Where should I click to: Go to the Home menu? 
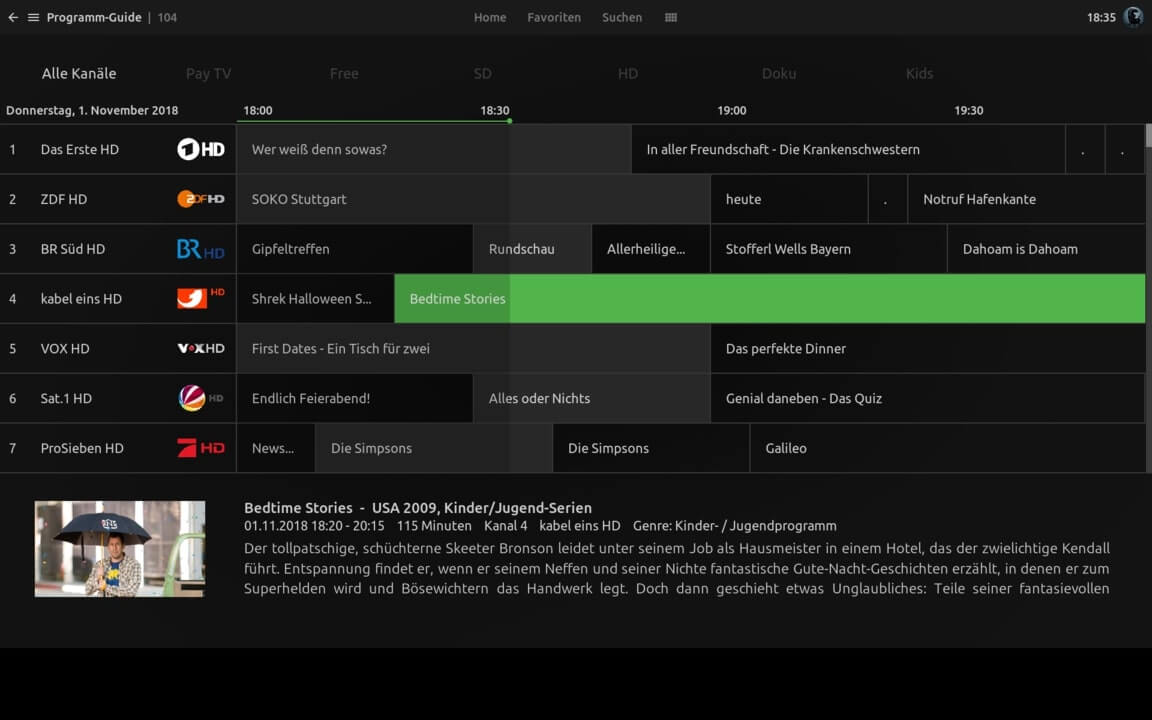point(490,17)
